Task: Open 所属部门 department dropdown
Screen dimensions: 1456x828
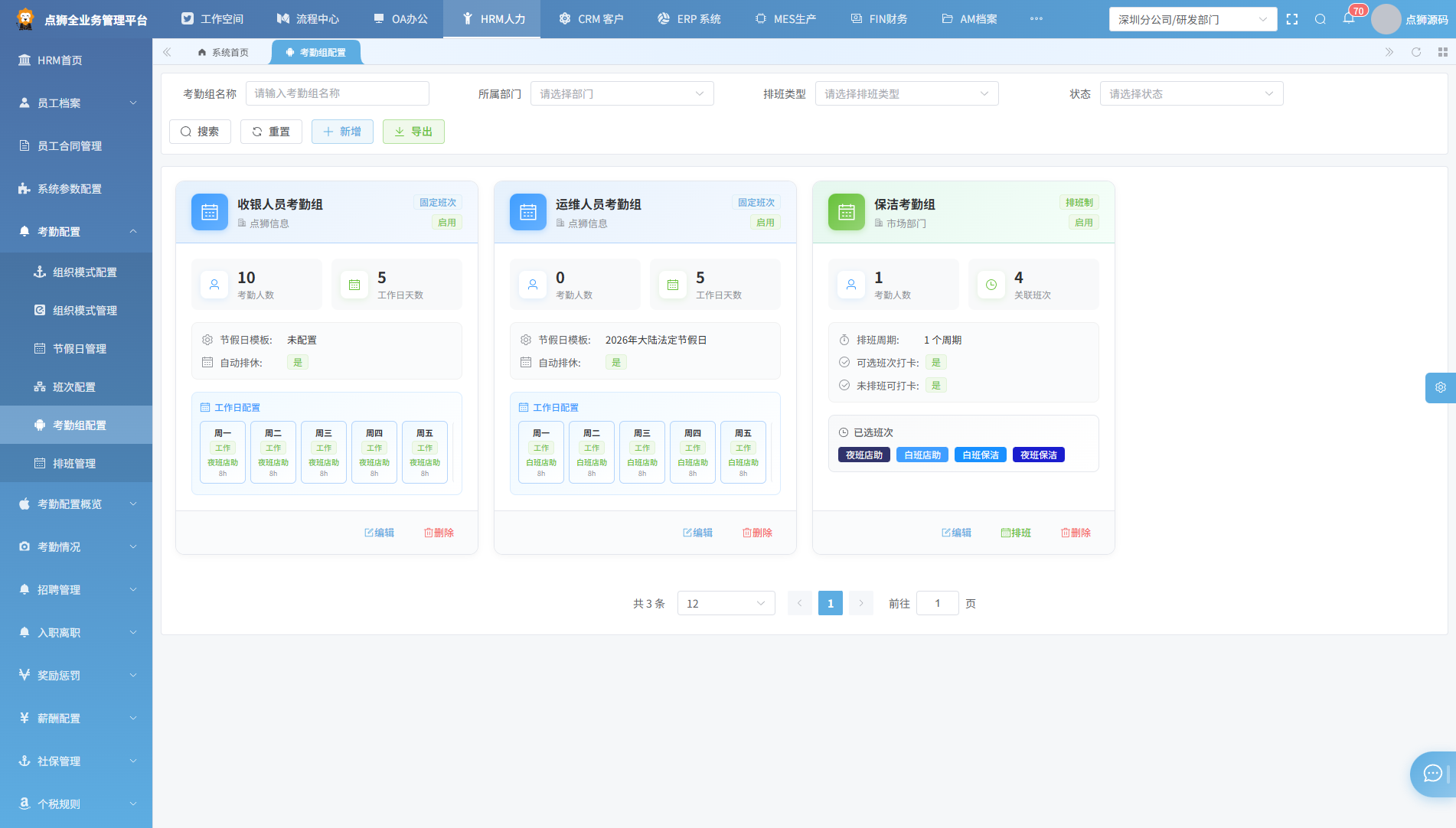Action: click(x=622, y=93)
